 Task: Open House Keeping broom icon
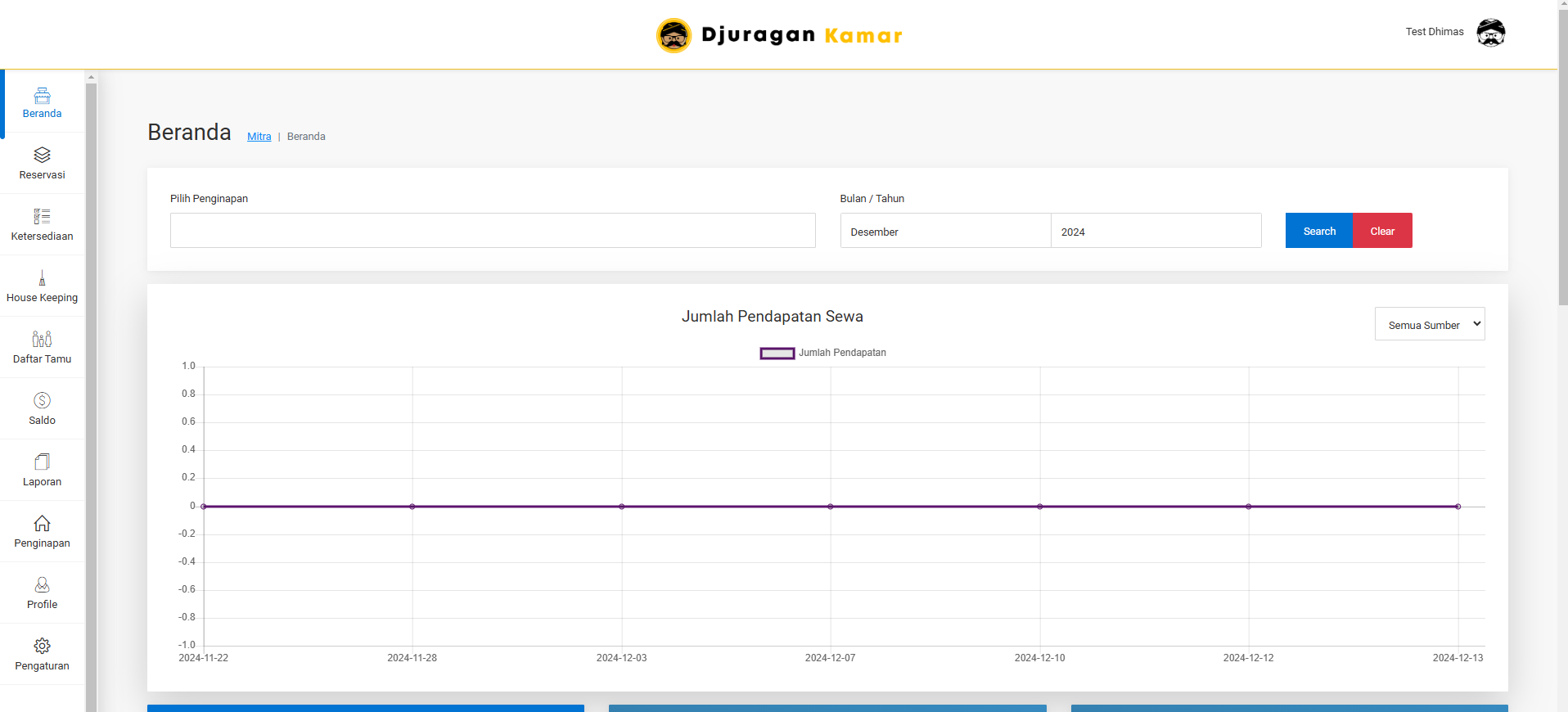click(42, 278)
